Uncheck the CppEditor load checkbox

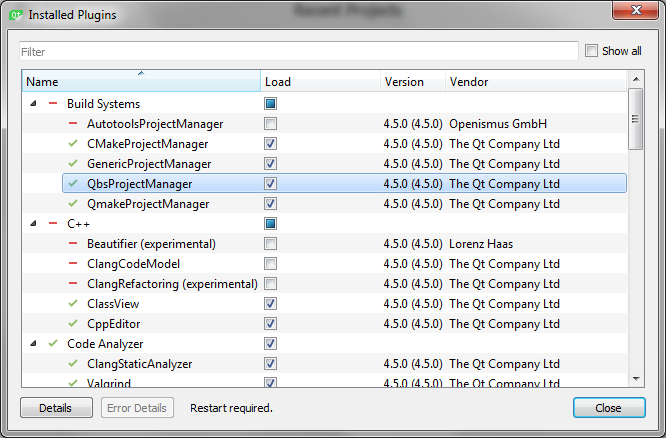pos(271,324)
